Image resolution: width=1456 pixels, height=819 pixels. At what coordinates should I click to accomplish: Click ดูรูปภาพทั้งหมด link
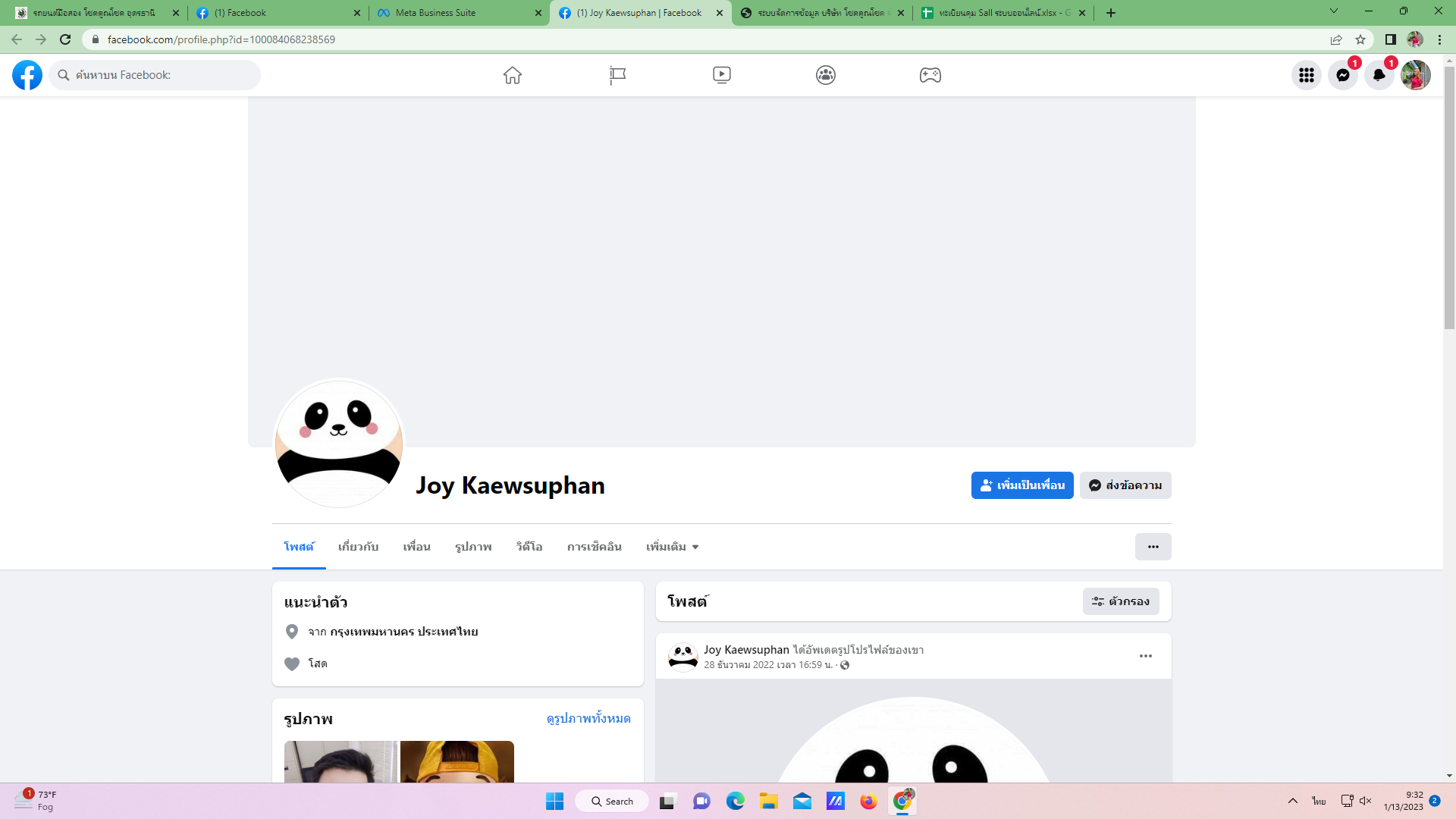(588, 718)
